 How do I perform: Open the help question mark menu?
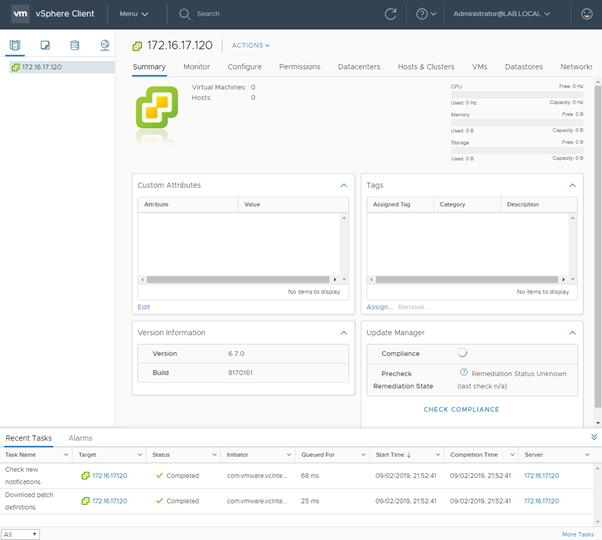426,14
